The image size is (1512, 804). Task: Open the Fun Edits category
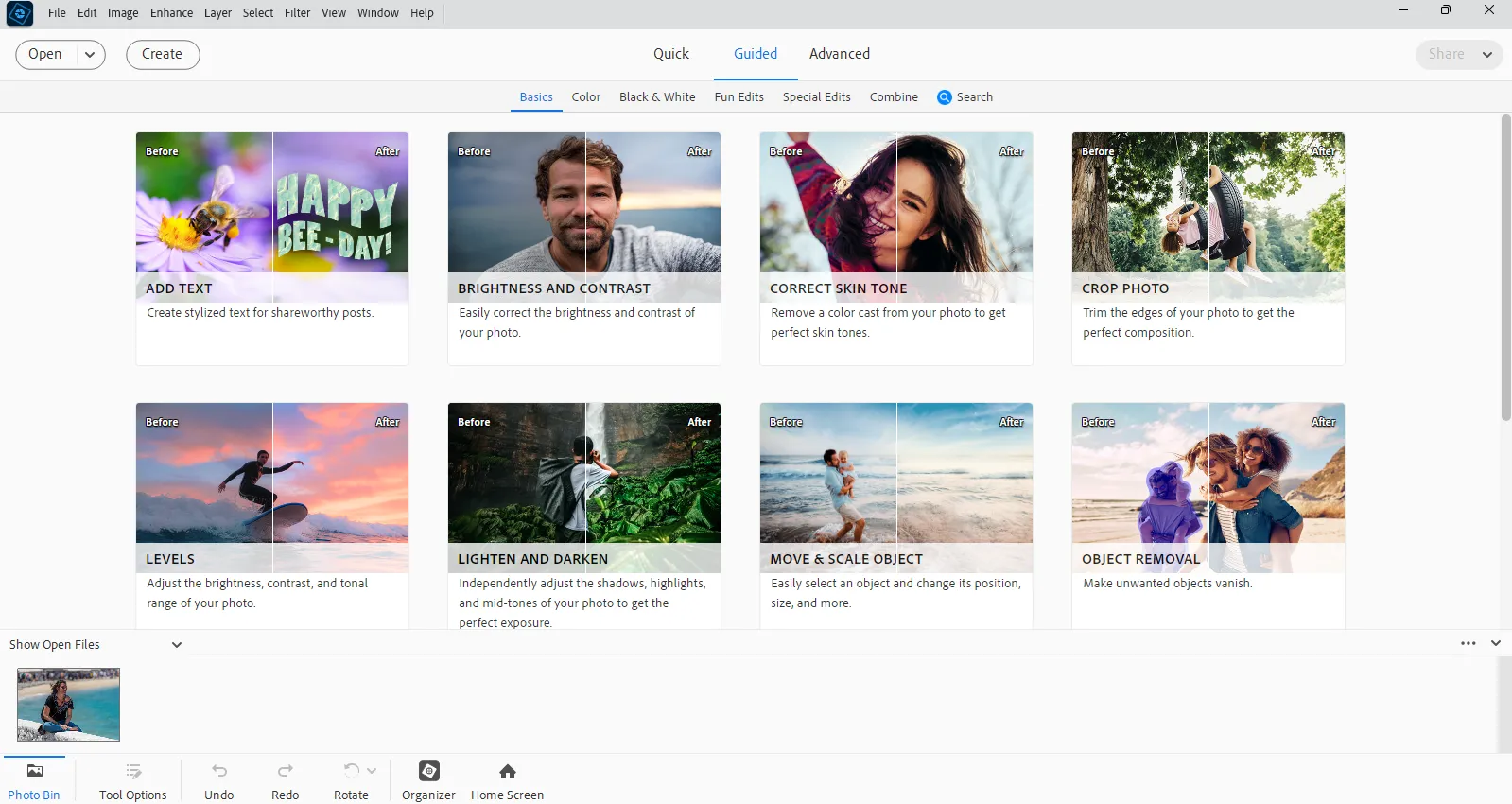tap(739, 97)
